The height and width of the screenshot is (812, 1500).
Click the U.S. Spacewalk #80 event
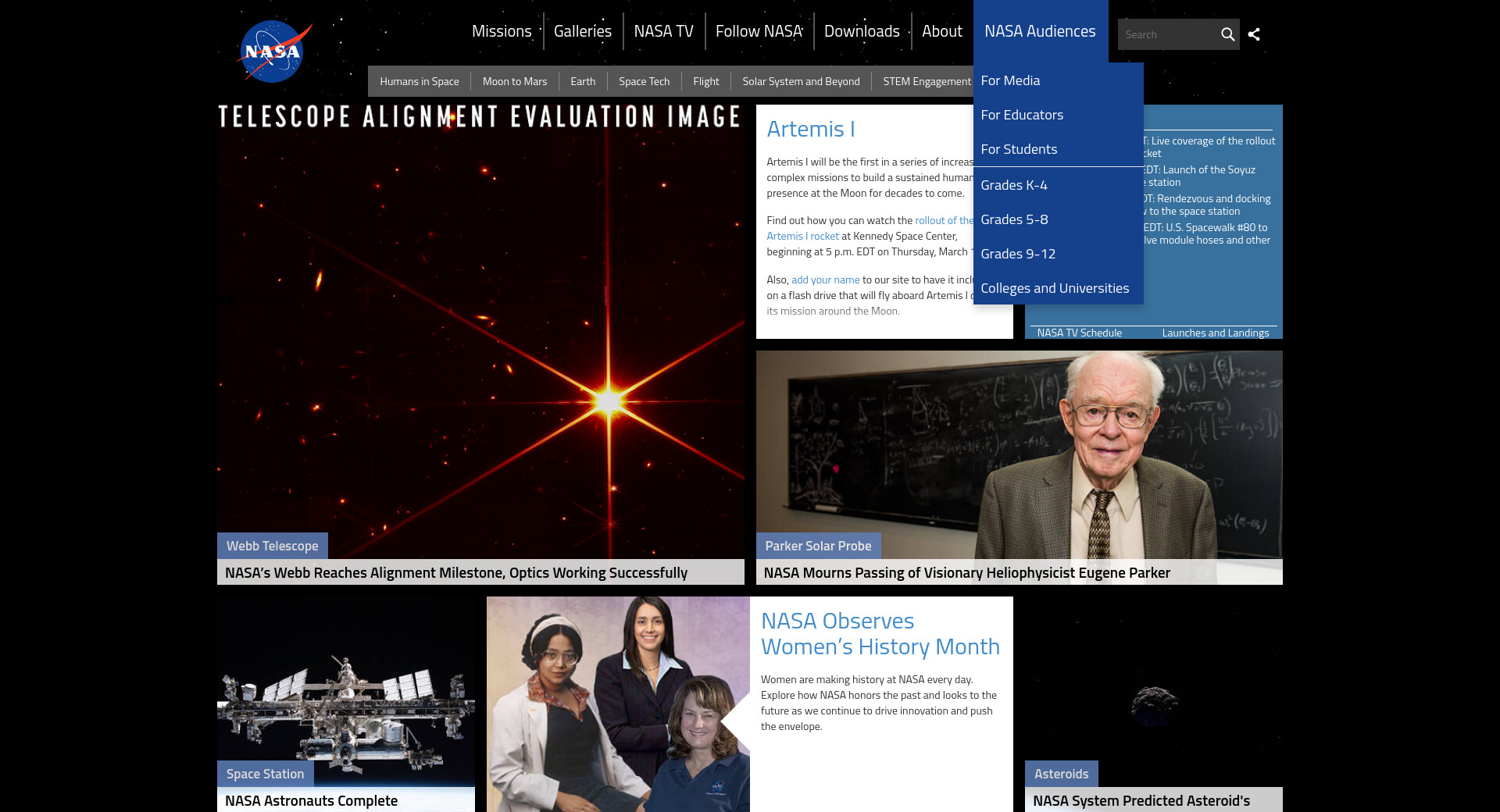tap(1207, 233)
